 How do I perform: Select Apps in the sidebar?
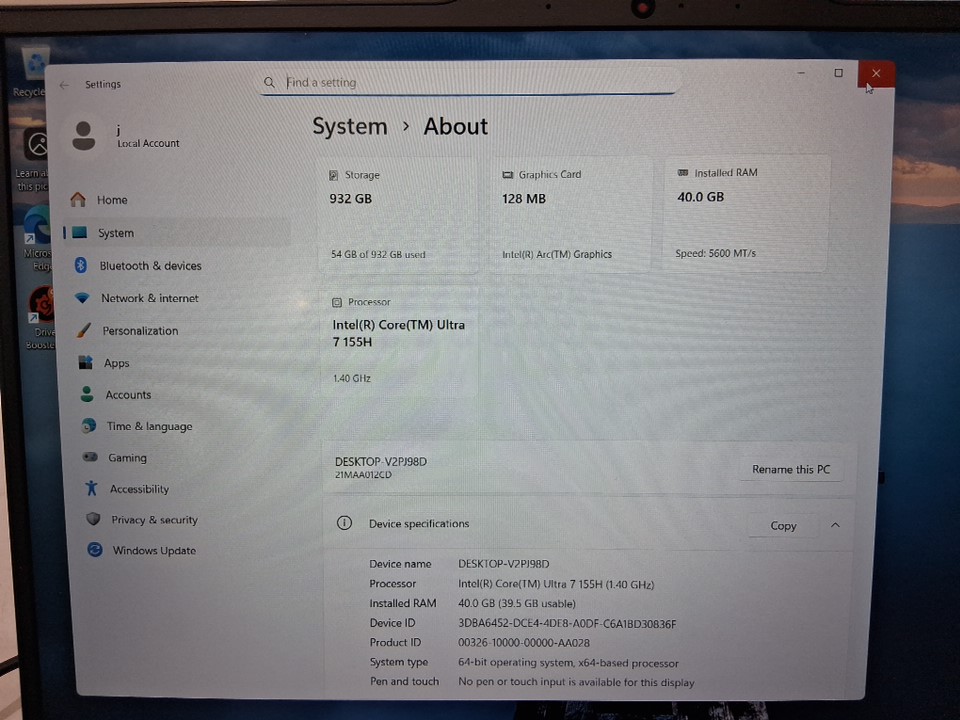click(x=116, y=363)
